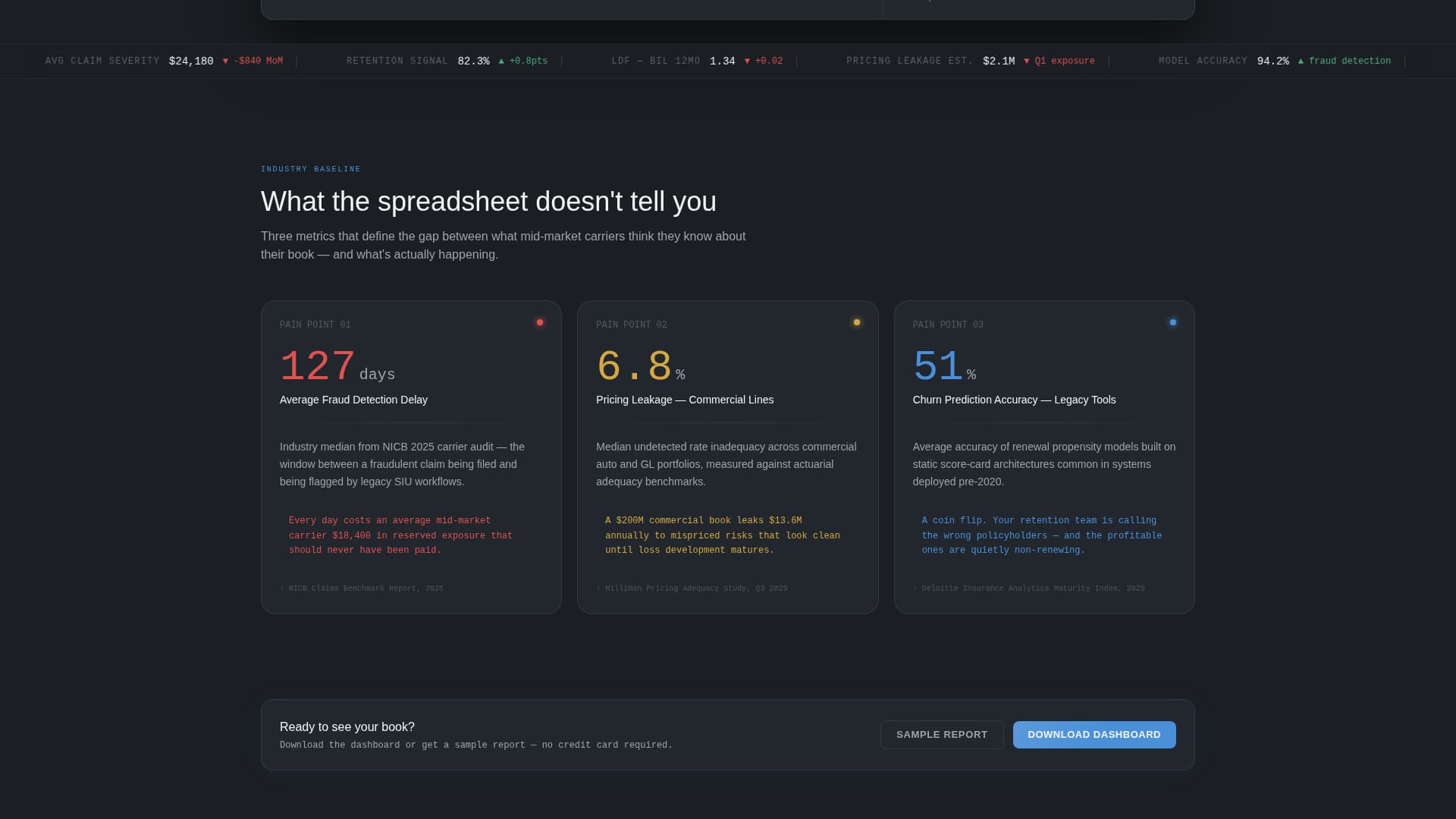Click the green up arrow beside fraud detection
Image resolution: width=1456 pixels, height=819 pixels.
coord(1300,61)
